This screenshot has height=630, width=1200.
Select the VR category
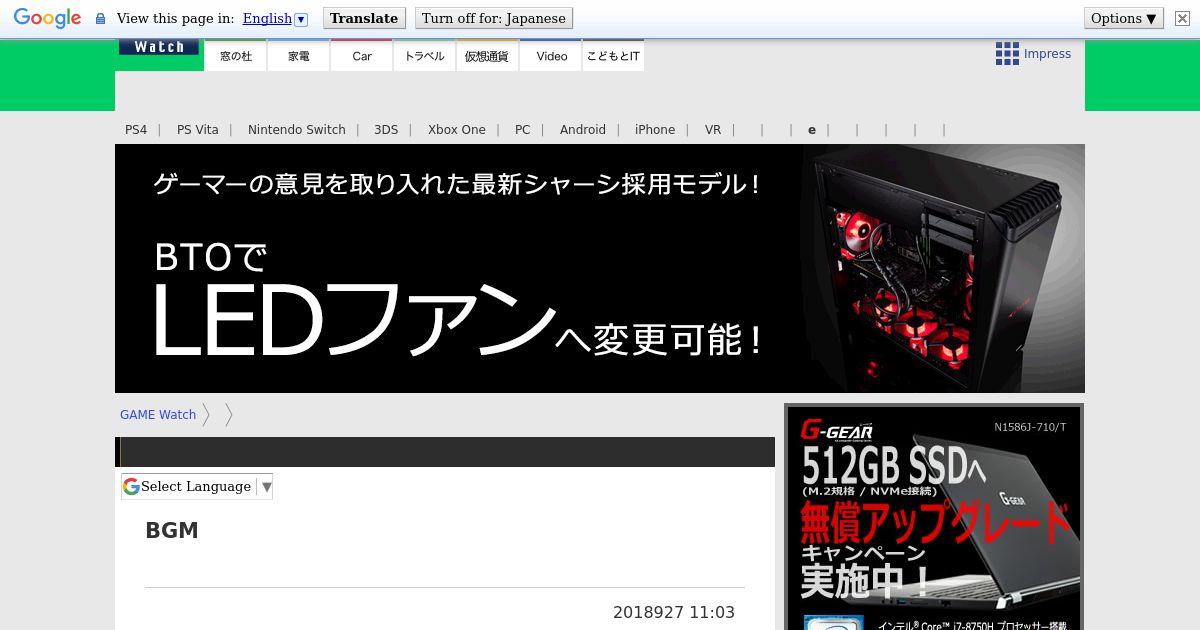point(713,130)
